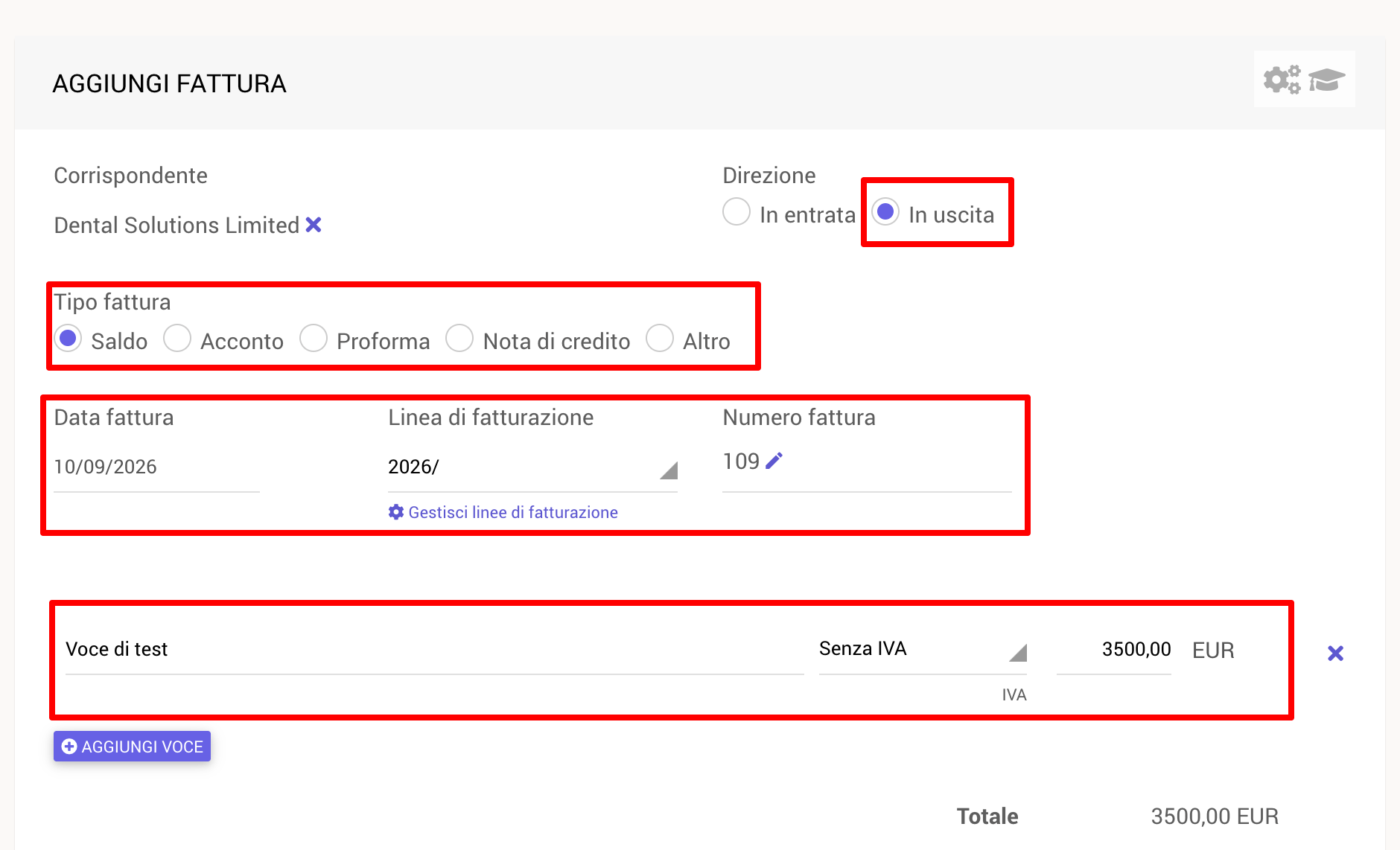Expand the Linea di fatturazione dropdown
This screenshot has width=1400, height=850.
532,467
